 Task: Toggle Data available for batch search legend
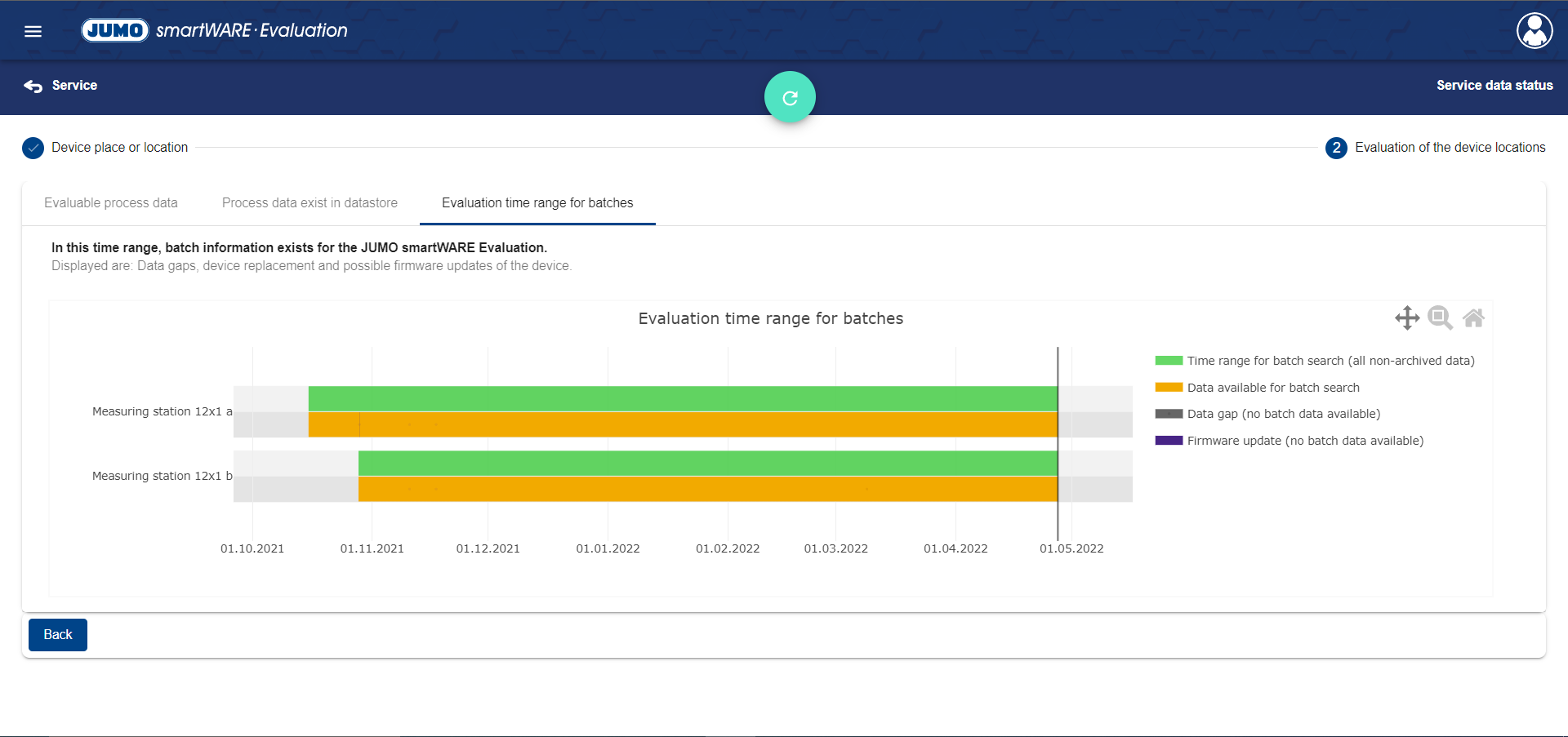(x=1272, y=388)
